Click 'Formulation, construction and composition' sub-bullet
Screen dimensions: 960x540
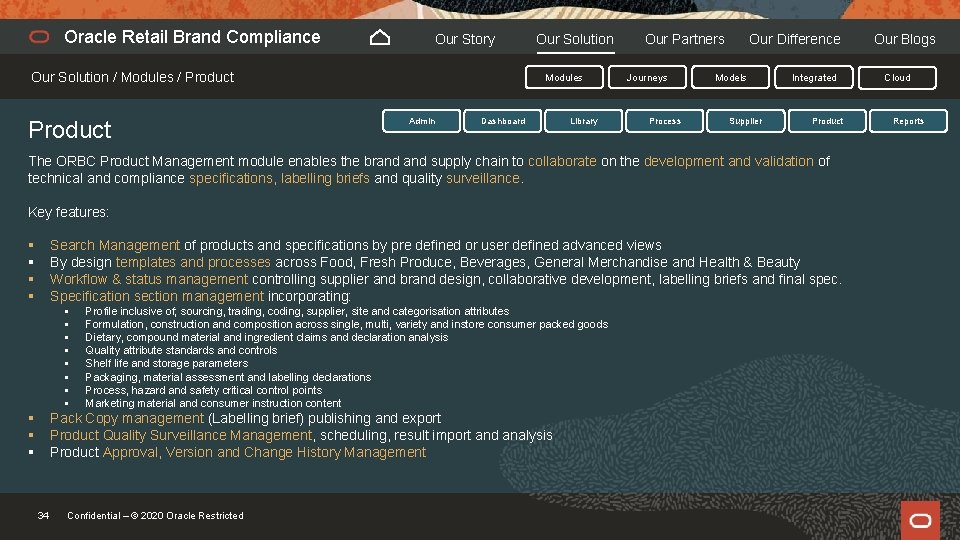[347, 324]
